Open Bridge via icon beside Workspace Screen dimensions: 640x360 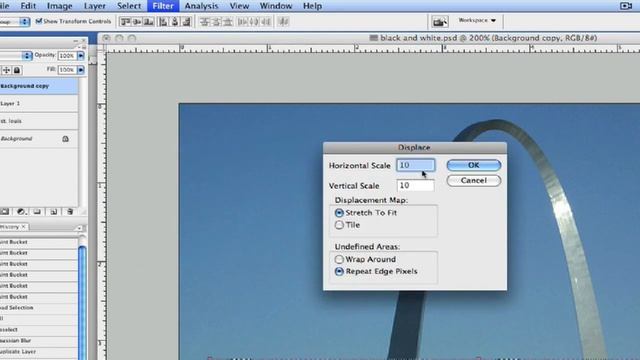click(440, 22)
